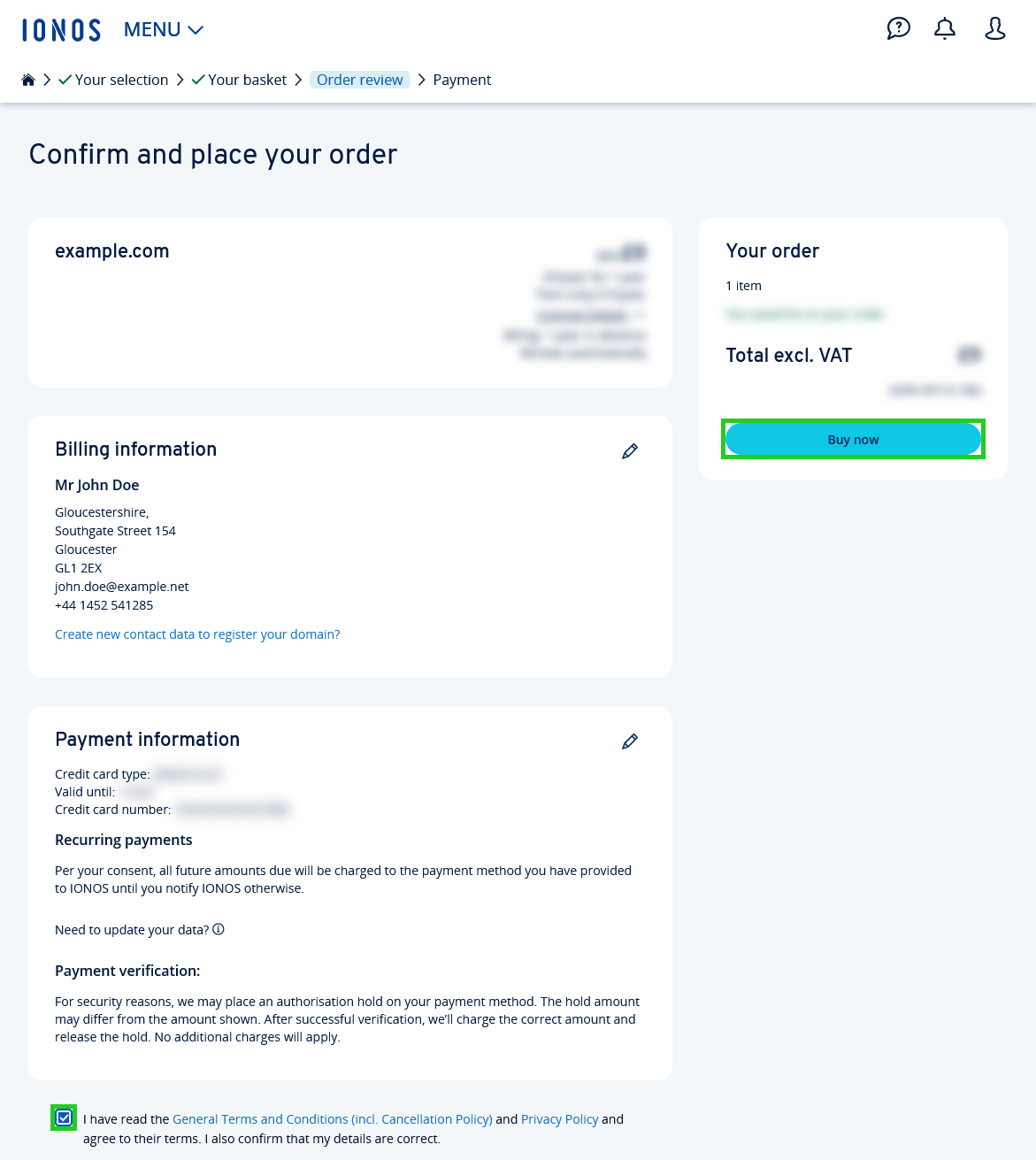Viewport: 1036px width, 1160px height.
Task: Open the help chat icon
Action: (x=899, y=28)
